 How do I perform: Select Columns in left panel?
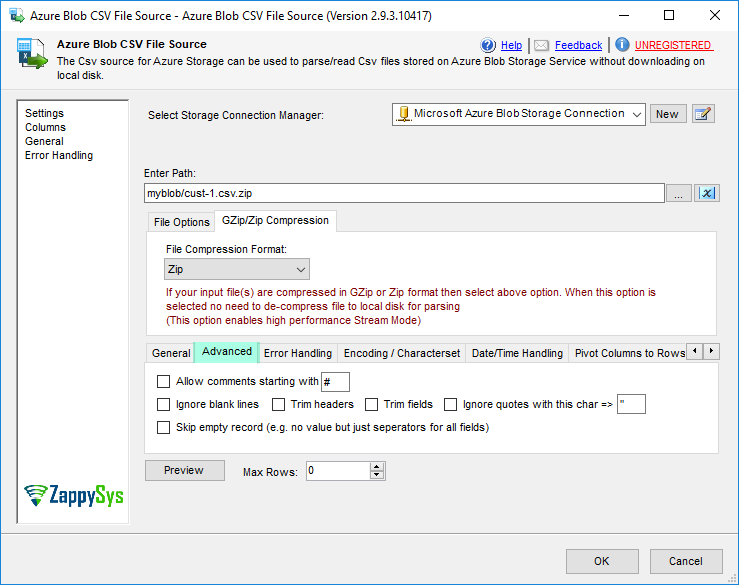coord(45,127)
